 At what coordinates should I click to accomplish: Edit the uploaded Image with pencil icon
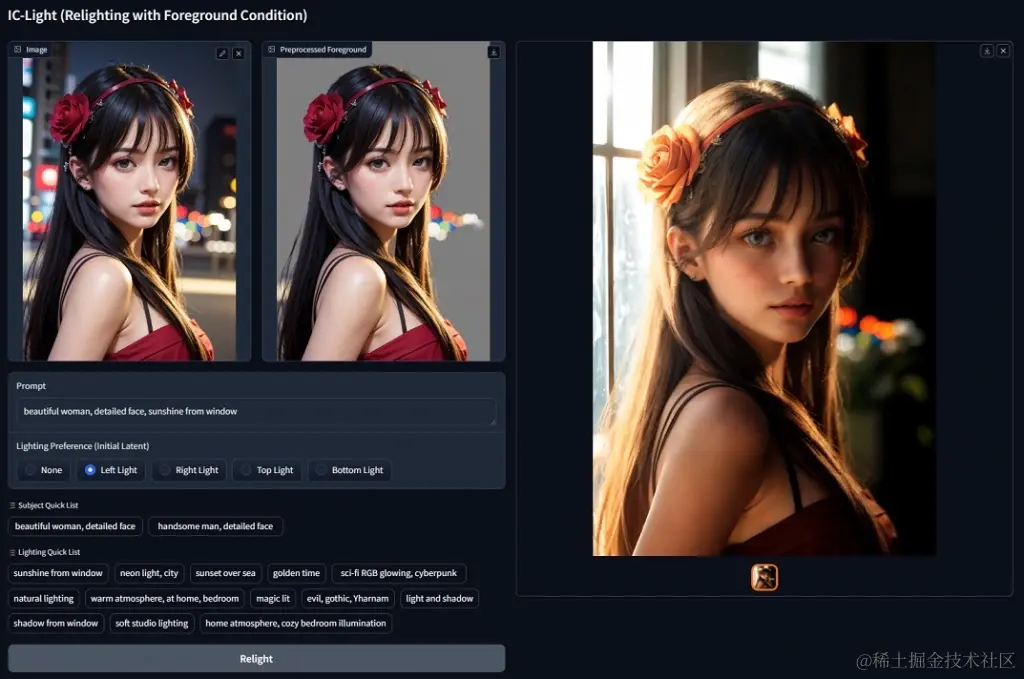[x=222, y=54]
